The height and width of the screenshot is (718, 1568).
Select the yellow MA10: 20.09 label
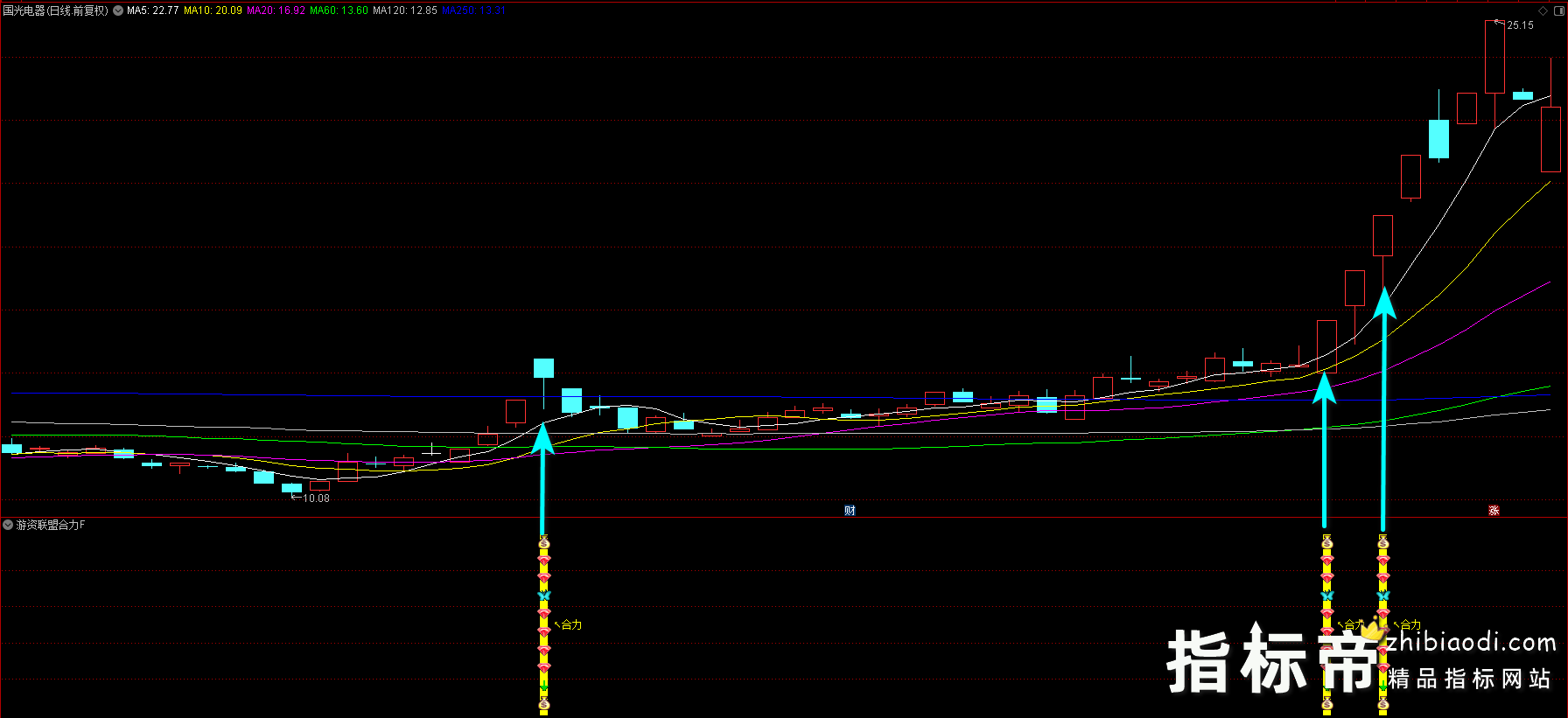coord(213,10)
